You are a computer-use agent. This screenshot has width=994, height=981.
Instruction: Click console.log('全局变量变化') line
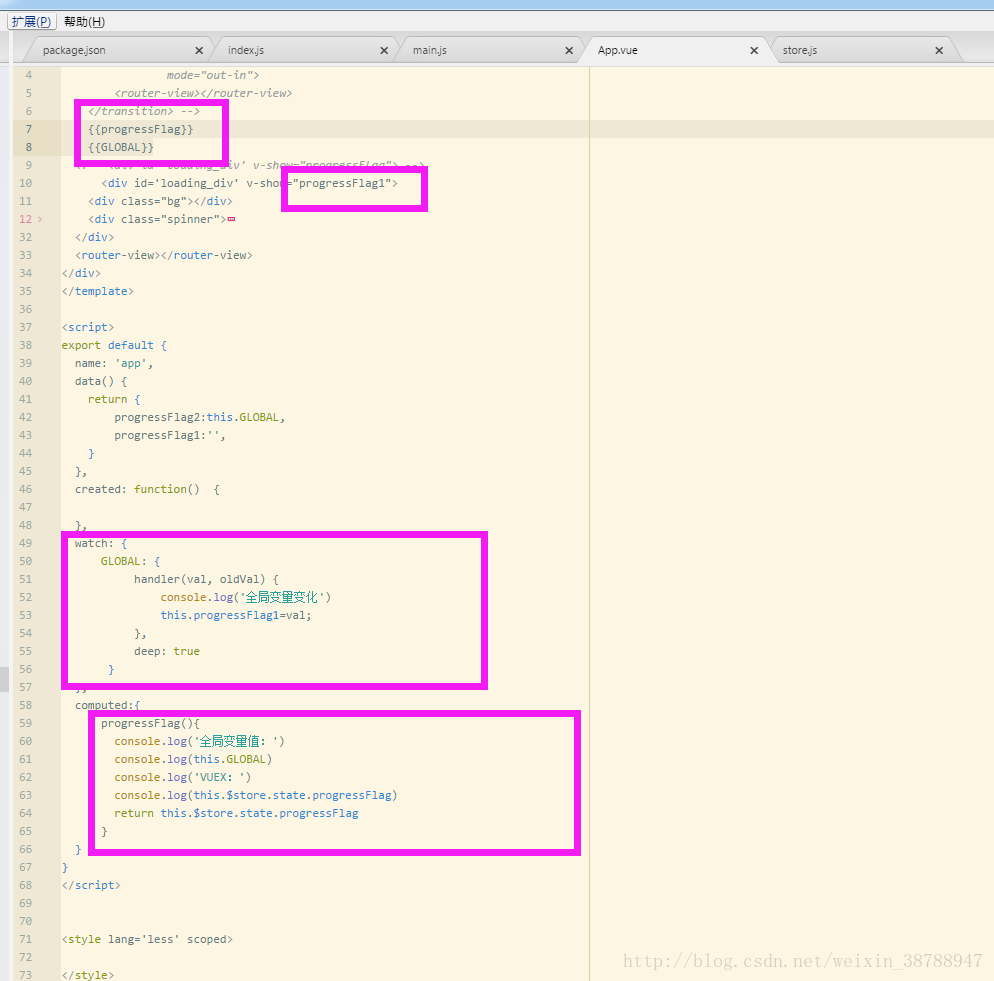pyautogui.click(x=246, y=597)
